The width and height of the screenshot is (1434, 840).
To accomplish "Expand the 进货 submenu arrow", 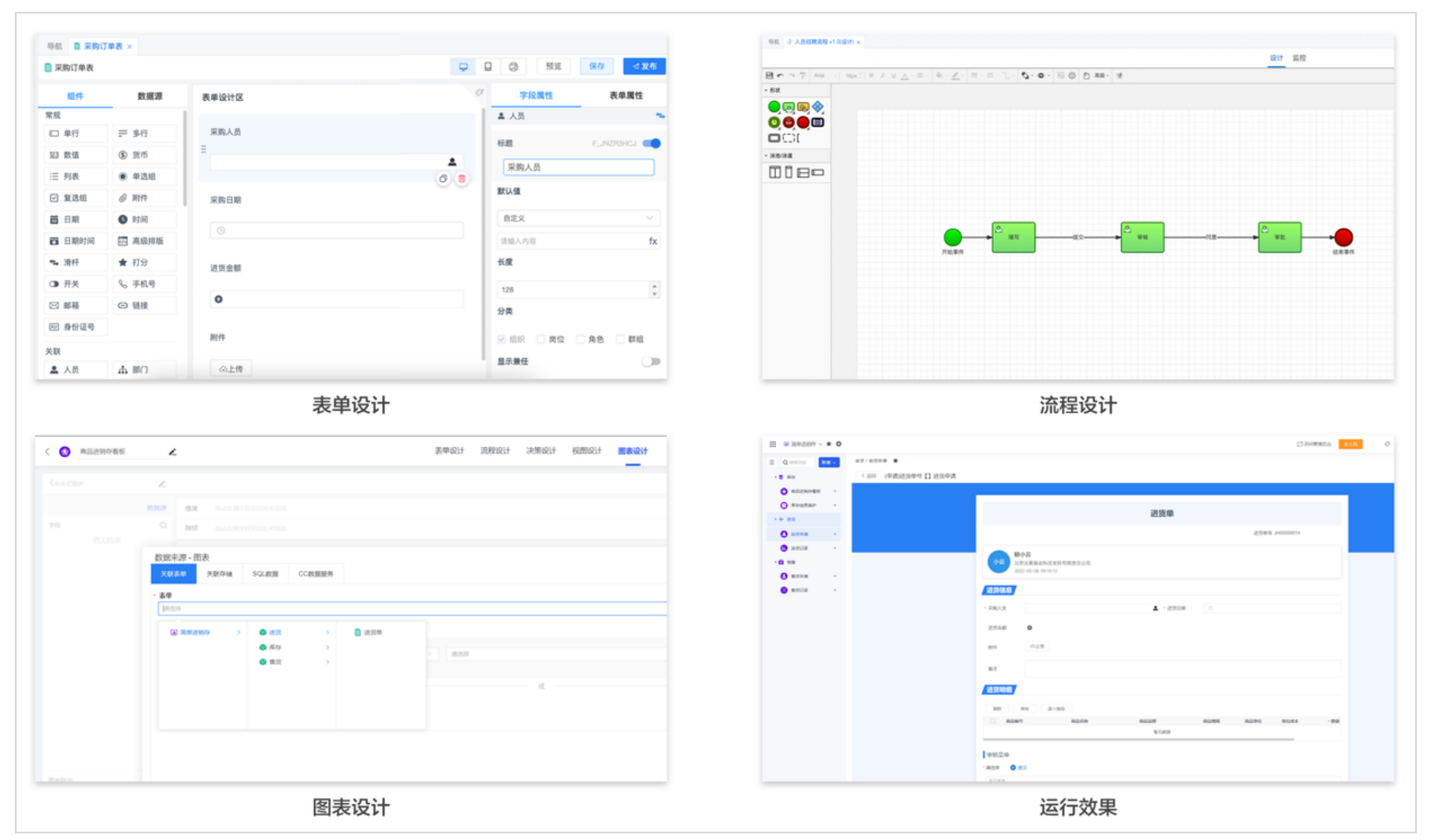I will coord(327,632).
